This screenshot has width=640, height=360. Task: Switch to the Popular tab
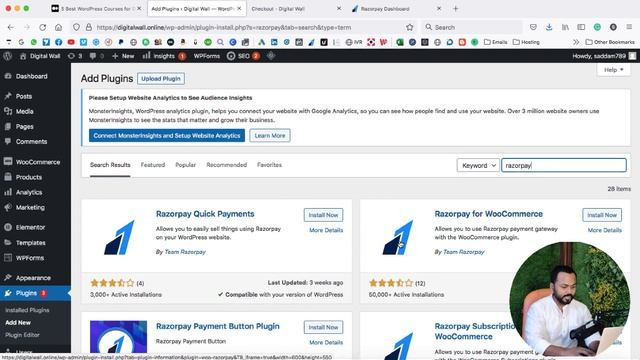point(186,165)
